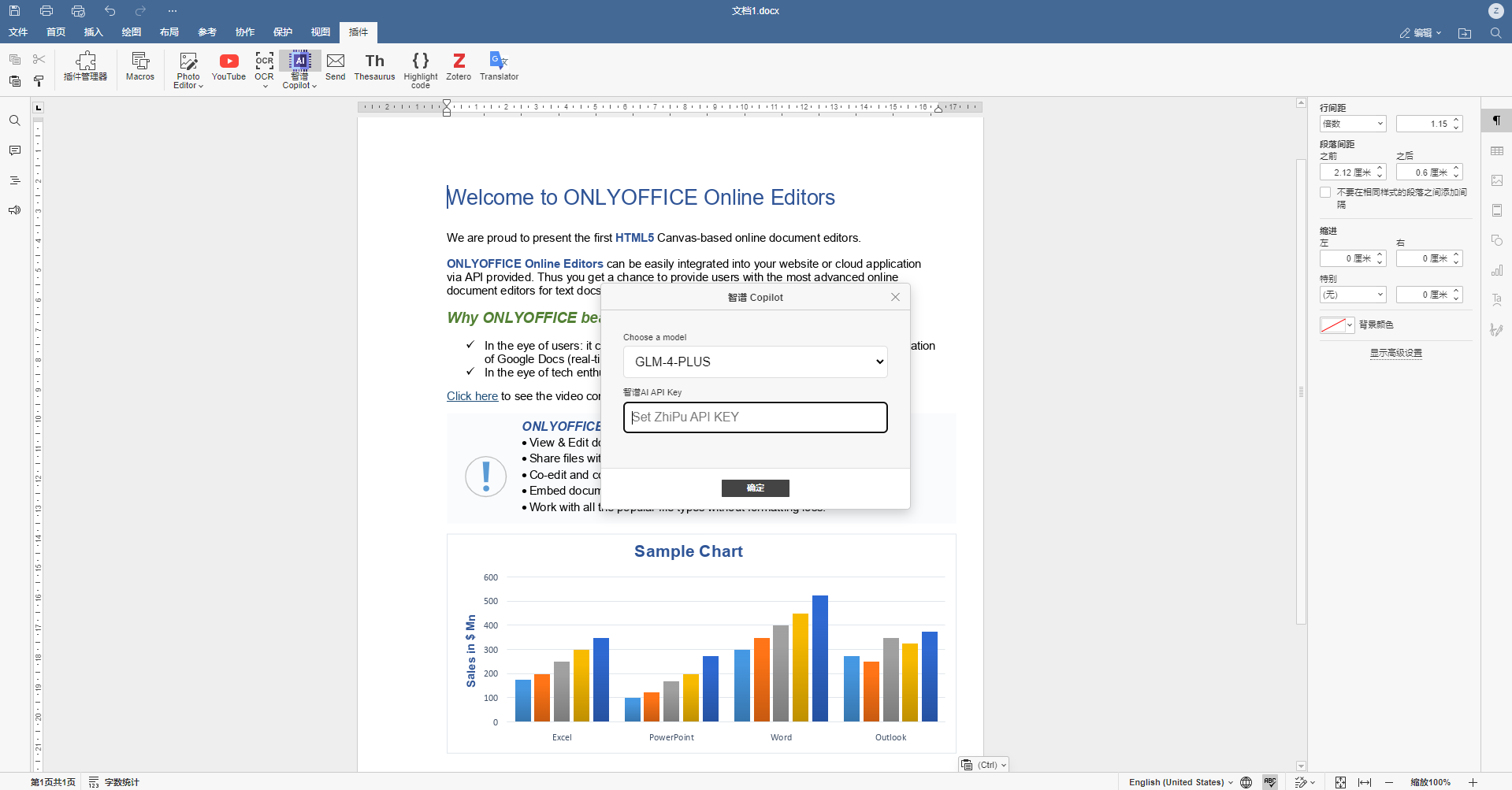Open the English (United States) language dropdown
1512x790 pixels.
click(x=1180, y=782)
